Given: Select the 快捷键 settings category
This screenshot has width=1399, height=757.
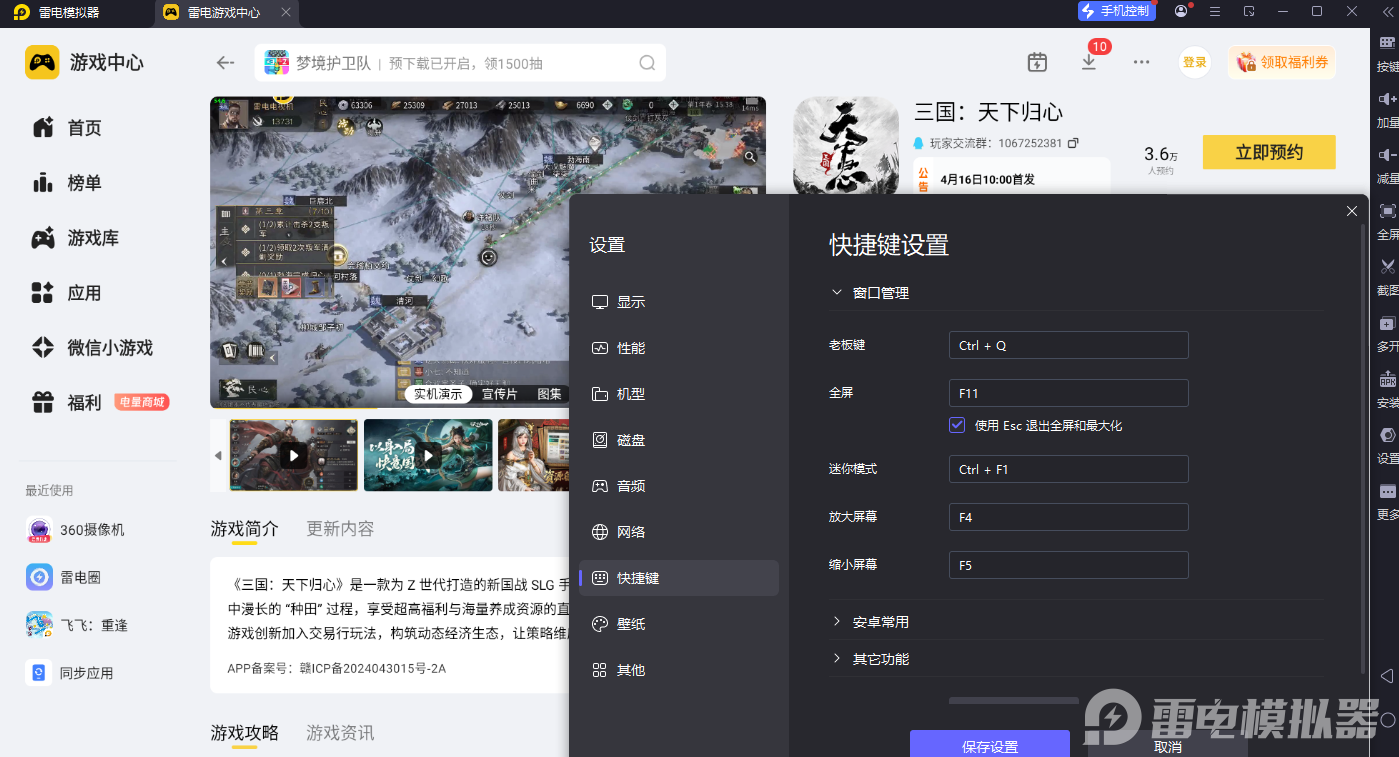Looking at the screenshot, I should (679, 578).
